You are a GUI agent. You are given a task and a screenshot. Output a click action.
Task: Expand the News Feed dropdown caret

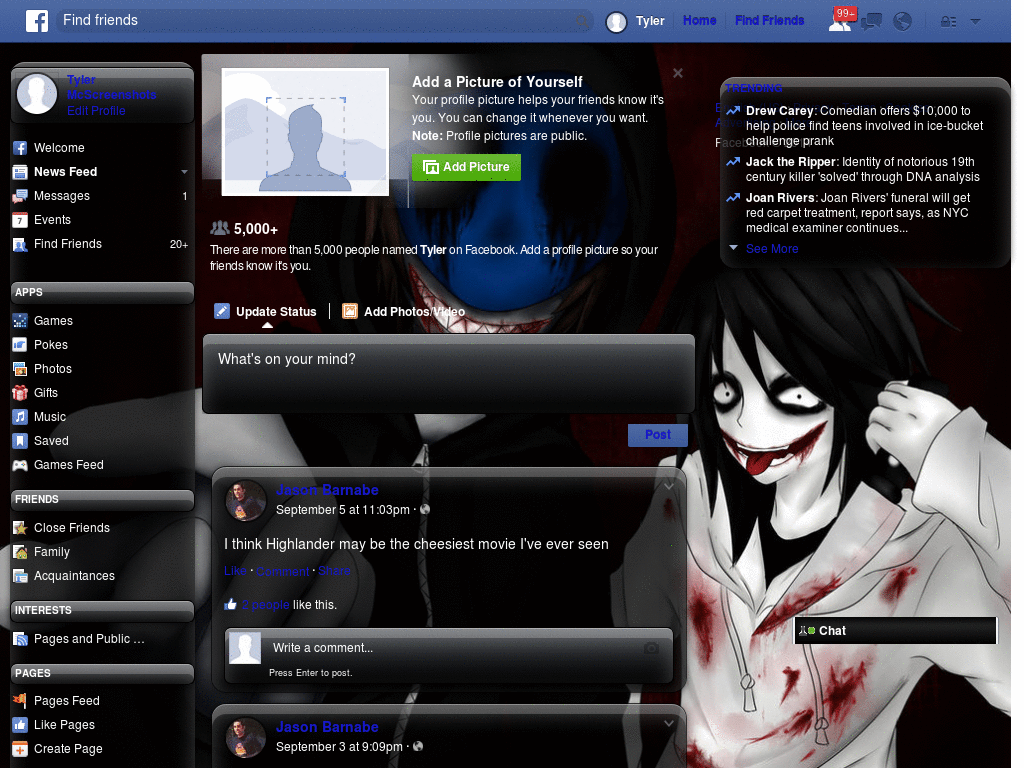tap(184, 172)
